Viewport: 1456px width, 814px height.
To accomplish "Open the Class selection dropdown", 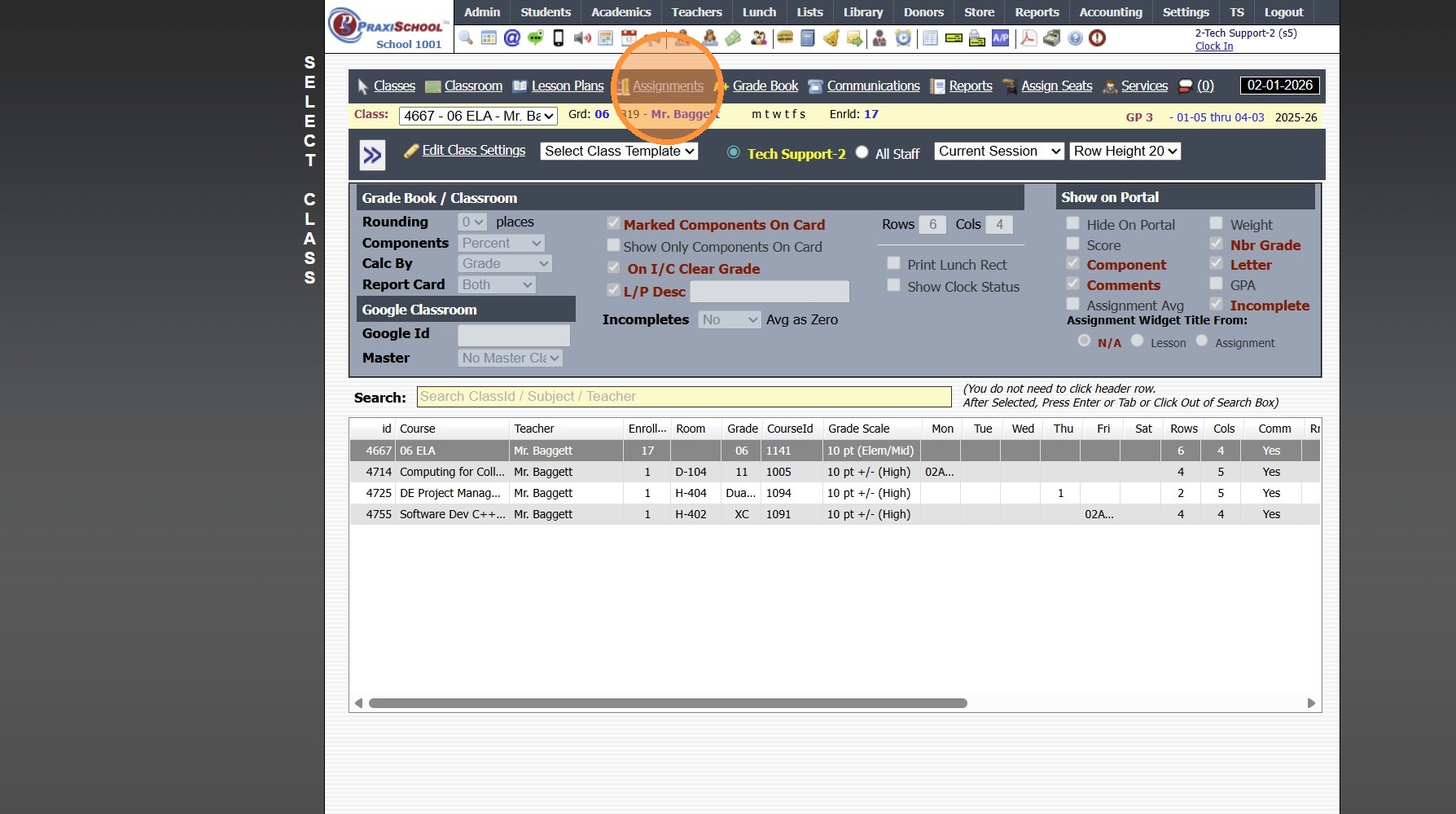I will point(478,116).
